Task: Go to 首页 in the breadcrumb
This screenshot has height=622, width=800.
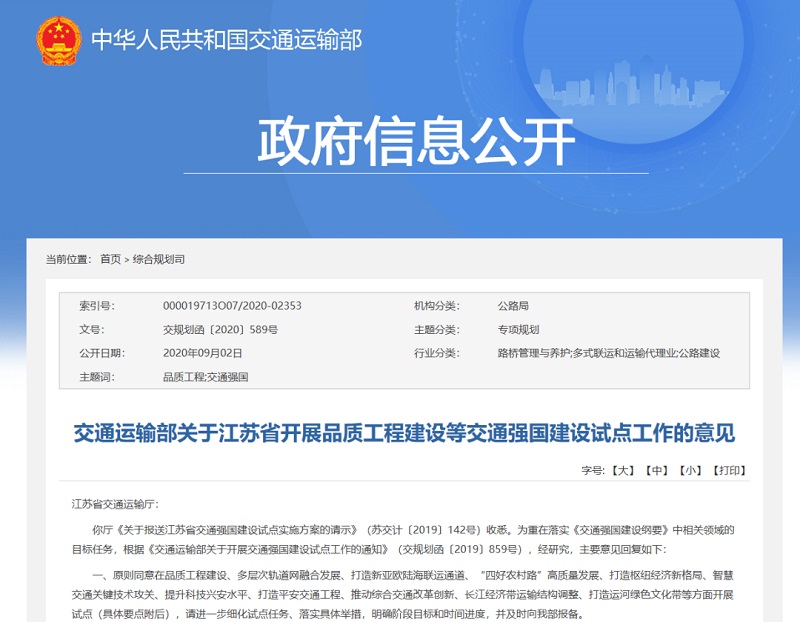Action: click(110, 259)
